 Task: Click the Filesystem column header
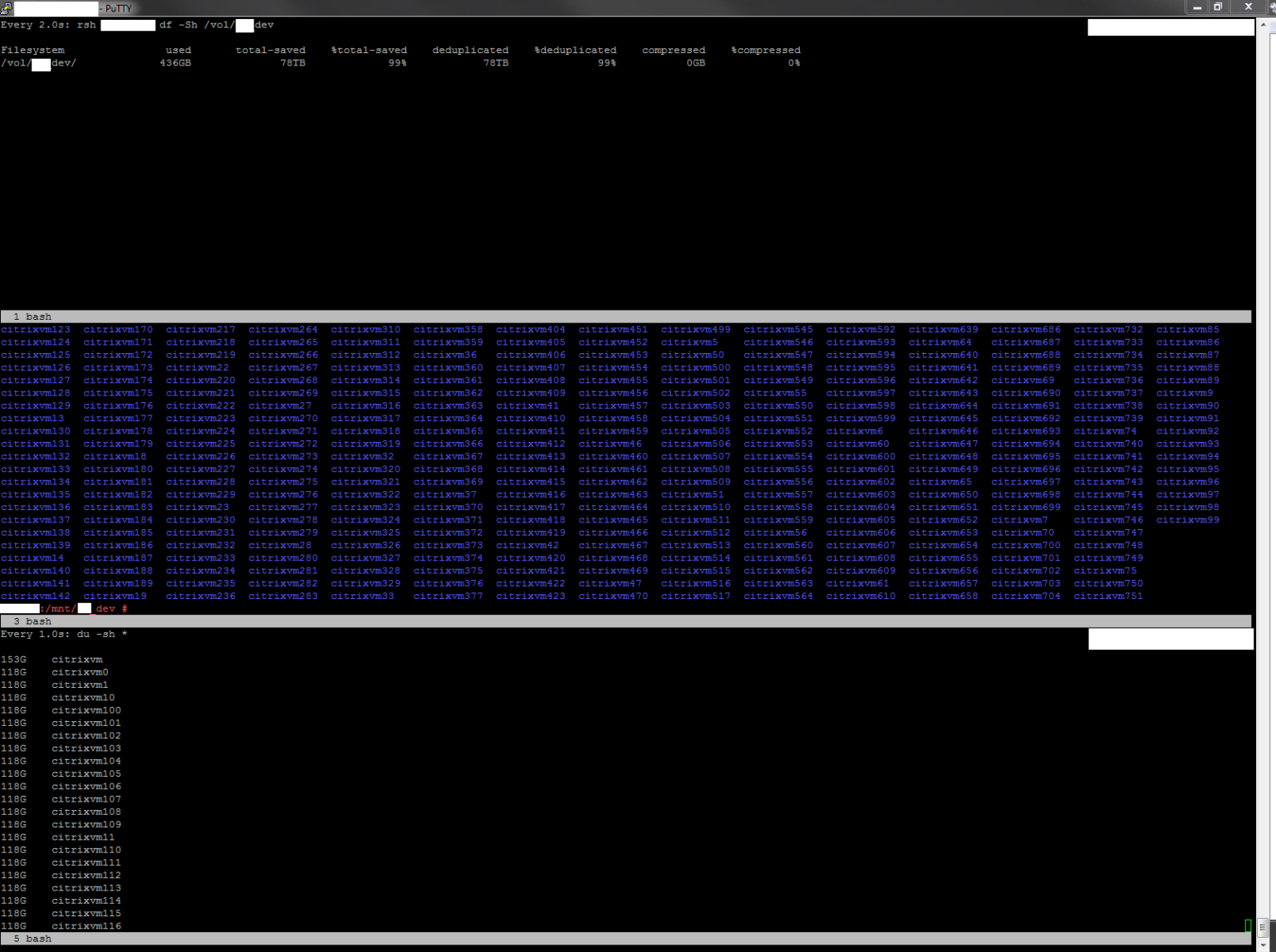click(x=32, y=50)
